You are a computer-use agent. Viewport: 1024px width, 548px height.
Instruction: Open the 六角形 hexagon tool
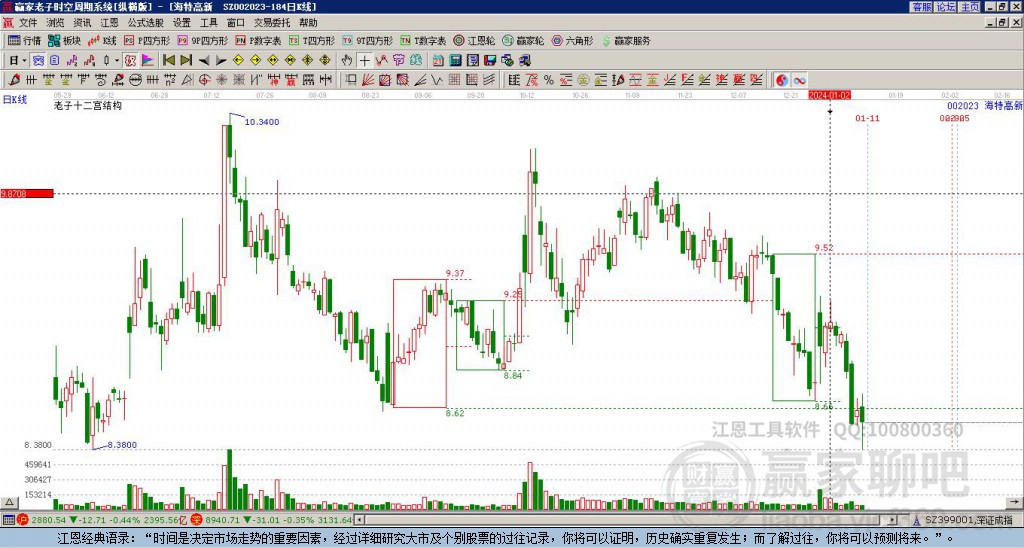pyautogui.click(x=572, y=40)
